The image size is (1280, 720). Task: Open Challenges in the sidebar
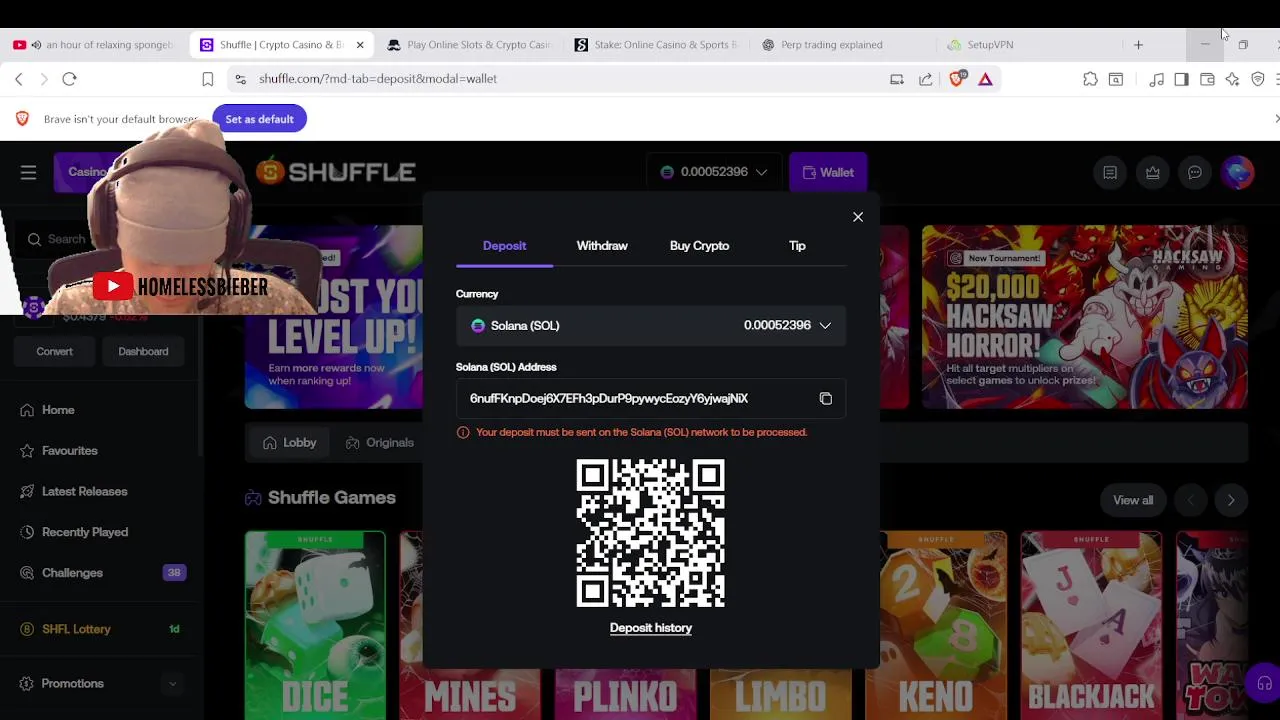point(72,573)
